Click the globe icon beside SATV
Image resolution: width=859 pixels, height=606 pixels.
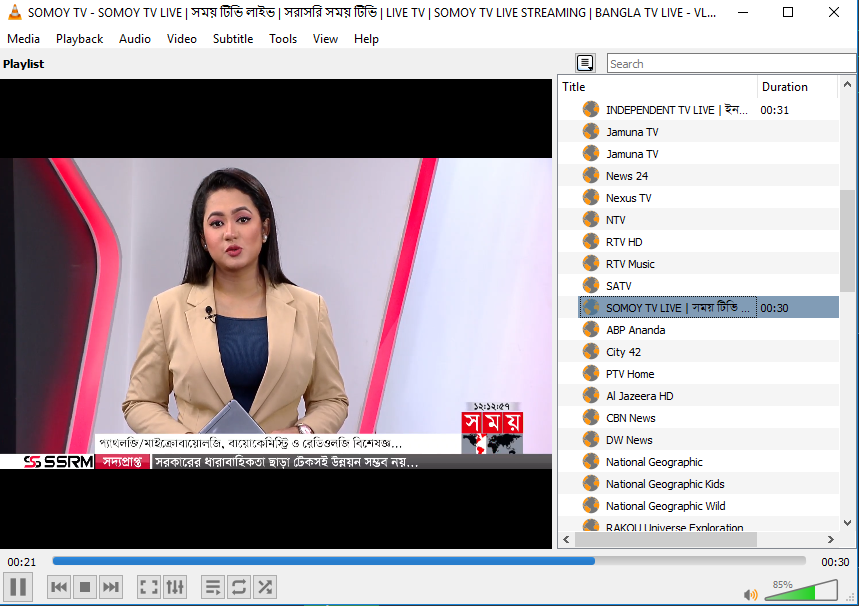coord(591,285)
